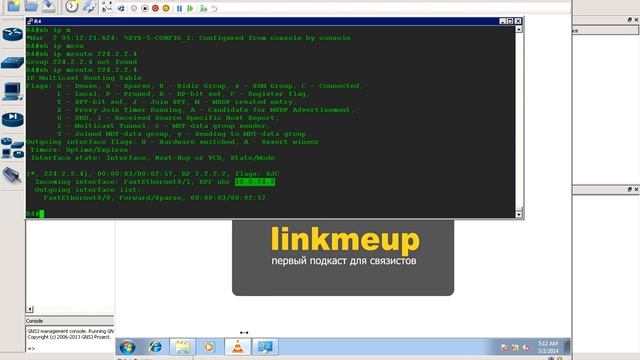Close the R4 terminal window
Screen dimensions: 640x360
tap(518, 21)
